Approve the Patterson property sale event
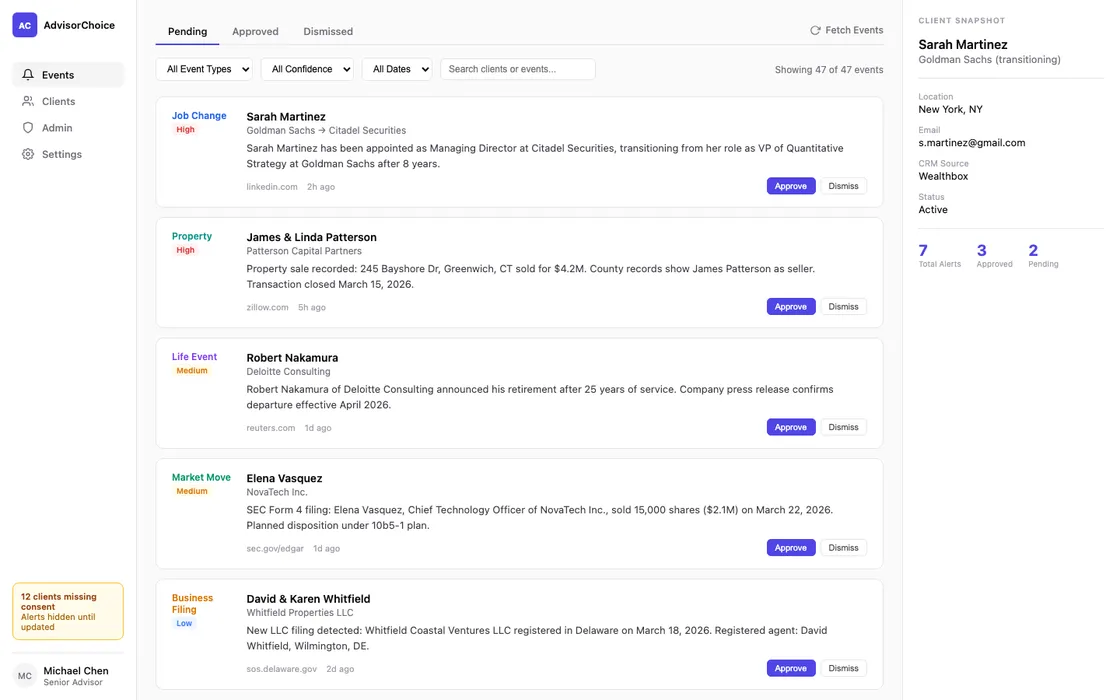This screenshot has height=700, width=1120. pos(791,306)
